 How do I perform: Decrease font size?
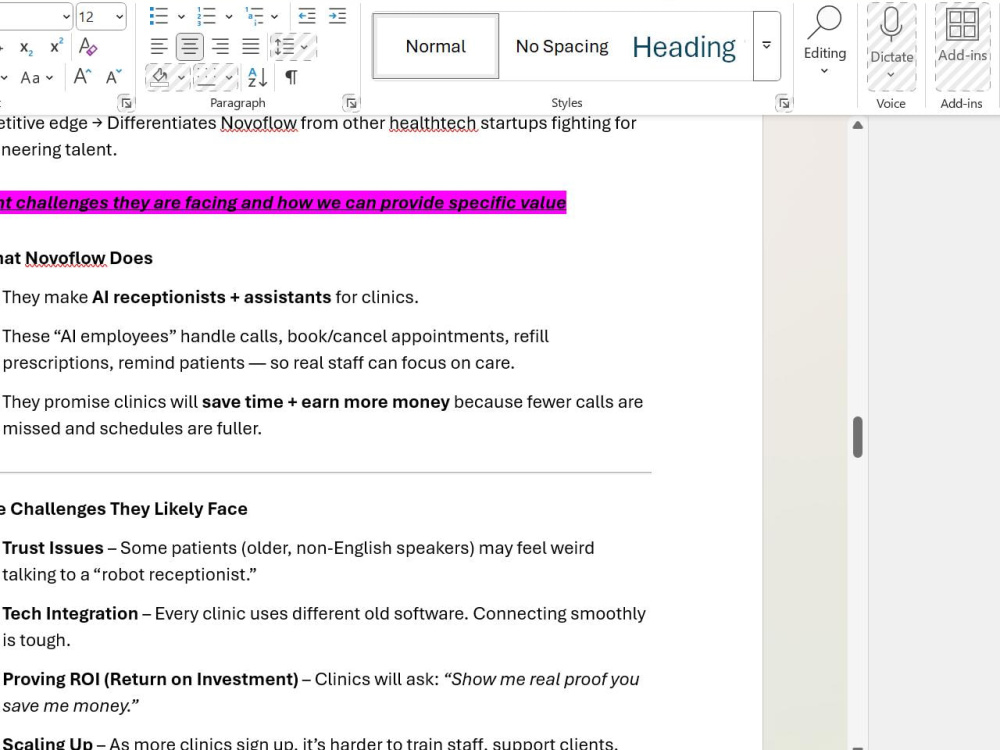(x=113, y=77)
